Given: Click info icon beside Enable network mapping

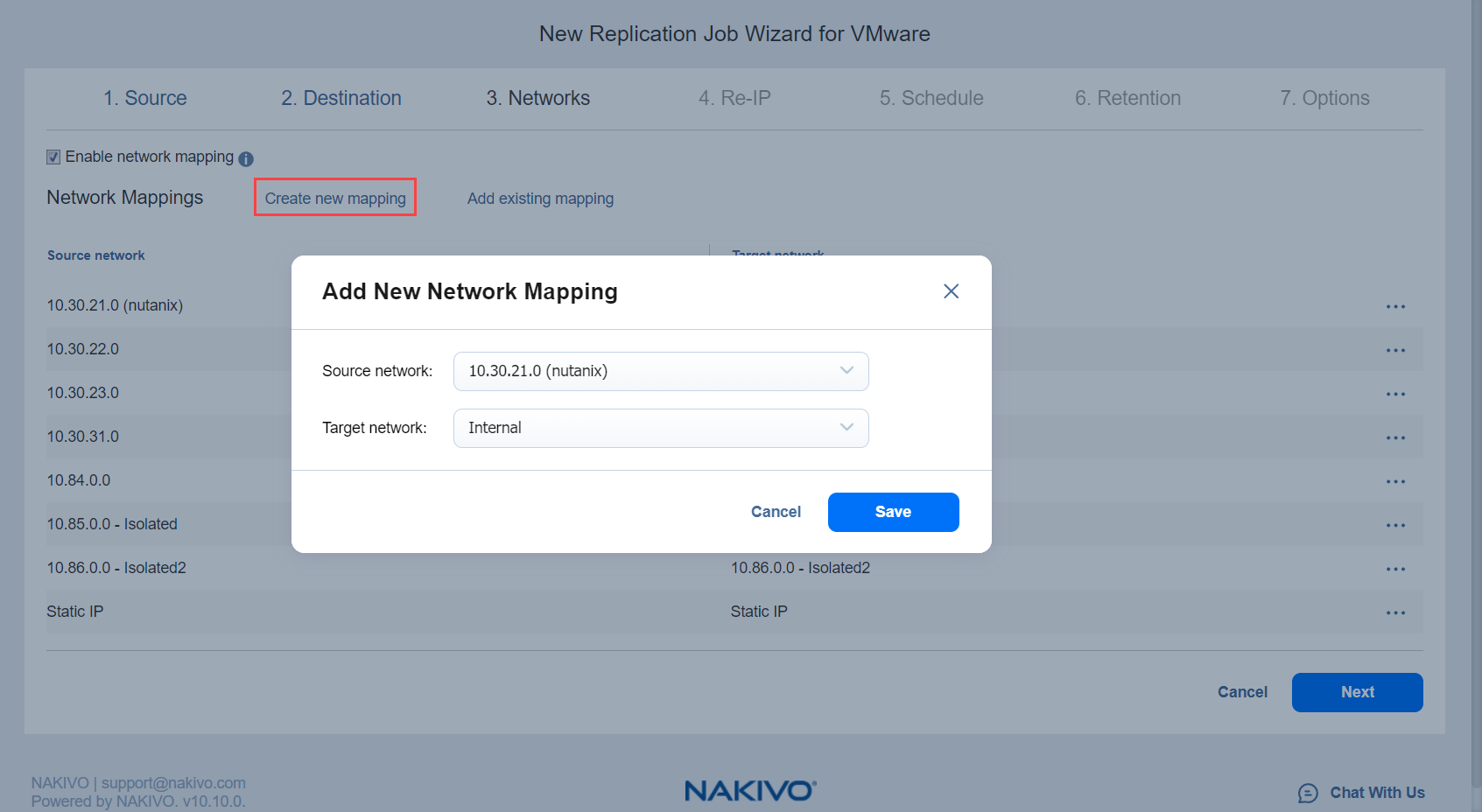Looking at the screenshot, I should coord(246,158).
